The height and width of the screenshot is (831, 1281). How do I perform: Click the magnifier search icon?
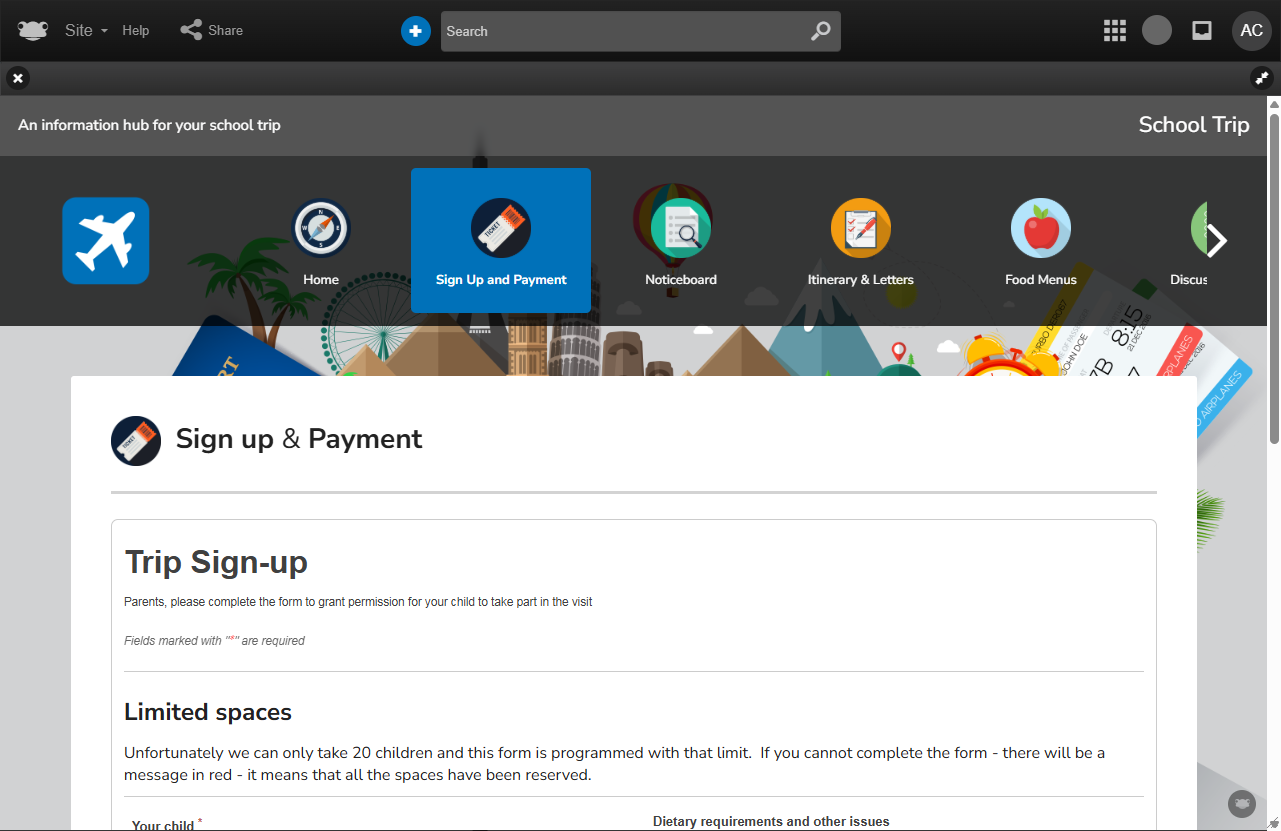pyautogui.click(x=820, y=31)
